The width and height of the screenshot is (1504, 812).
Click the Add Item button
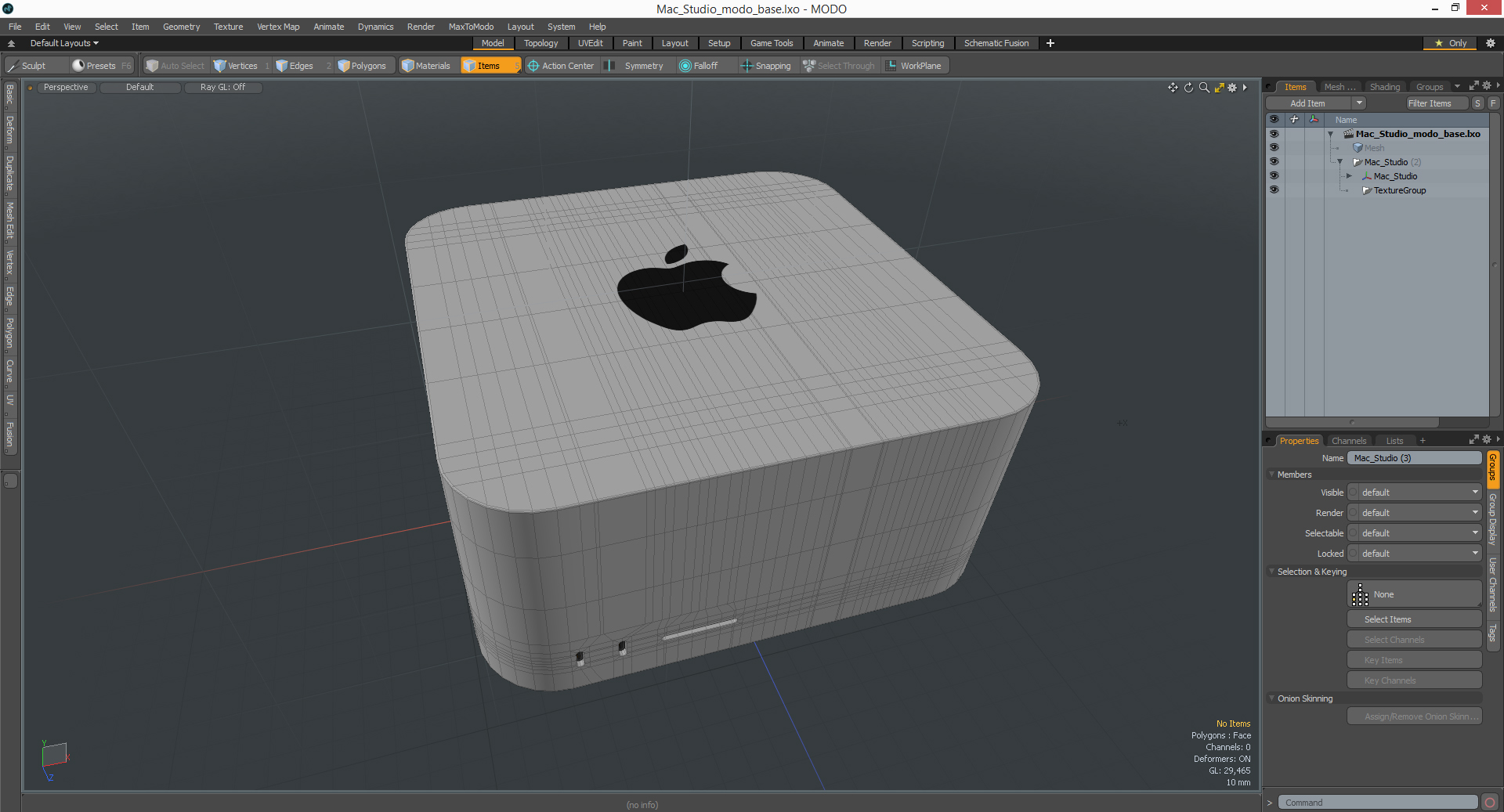coord(1307,103)
